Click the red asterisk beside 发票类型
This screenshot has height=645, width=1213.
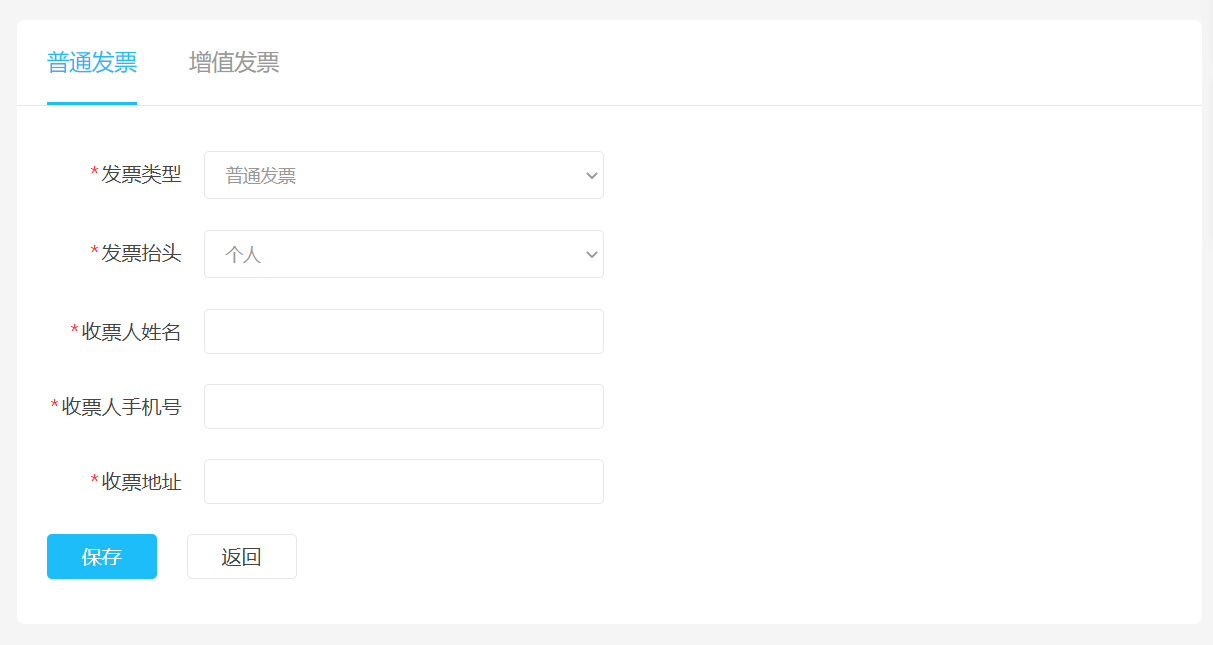point(95,174)
